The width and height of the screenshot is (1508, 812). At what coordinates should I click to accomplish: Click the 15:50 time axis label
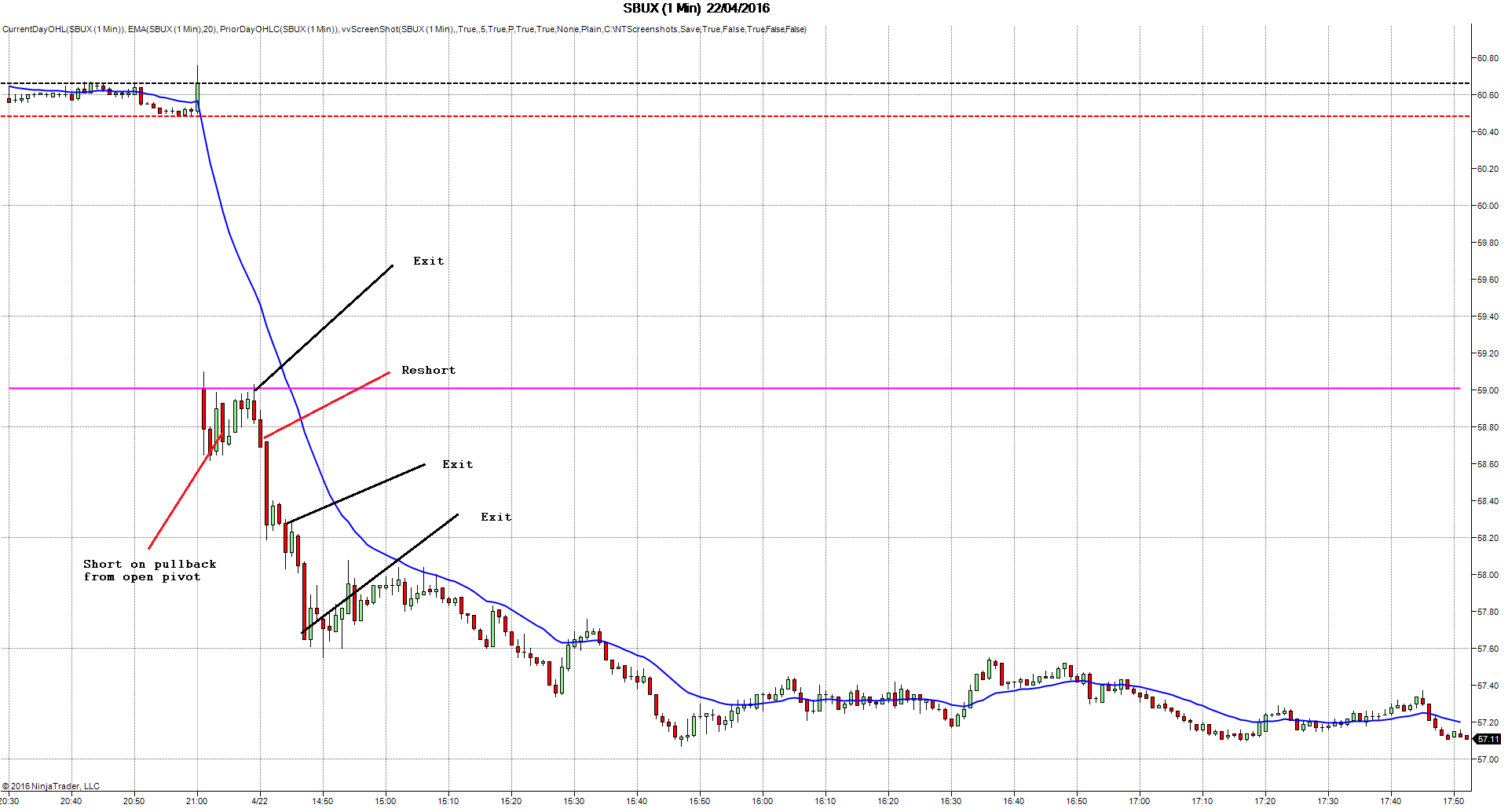[699, 801]
